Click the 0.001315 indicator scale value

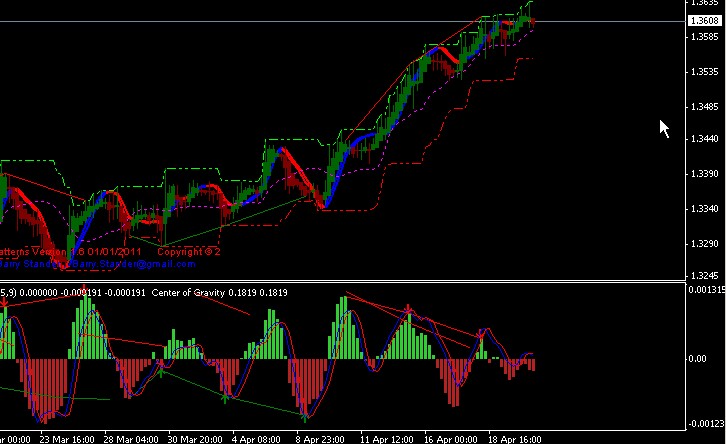pos(707,290)
